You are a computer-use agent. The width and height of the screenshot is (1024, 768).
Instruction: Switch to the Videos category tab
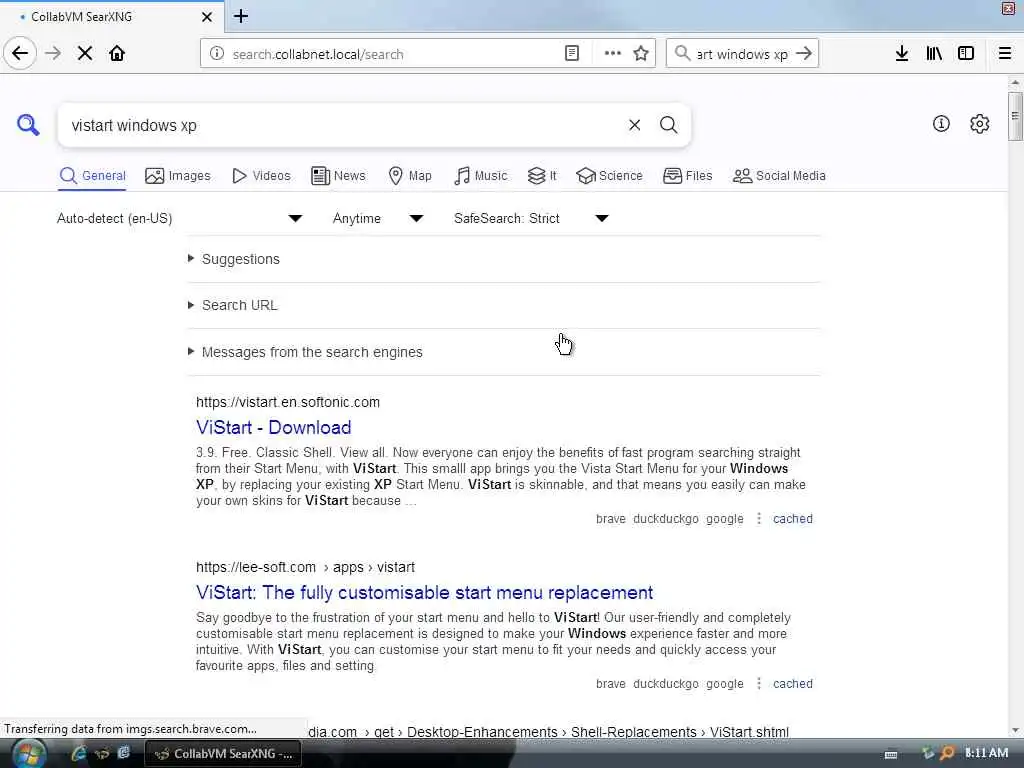[261, 176]
